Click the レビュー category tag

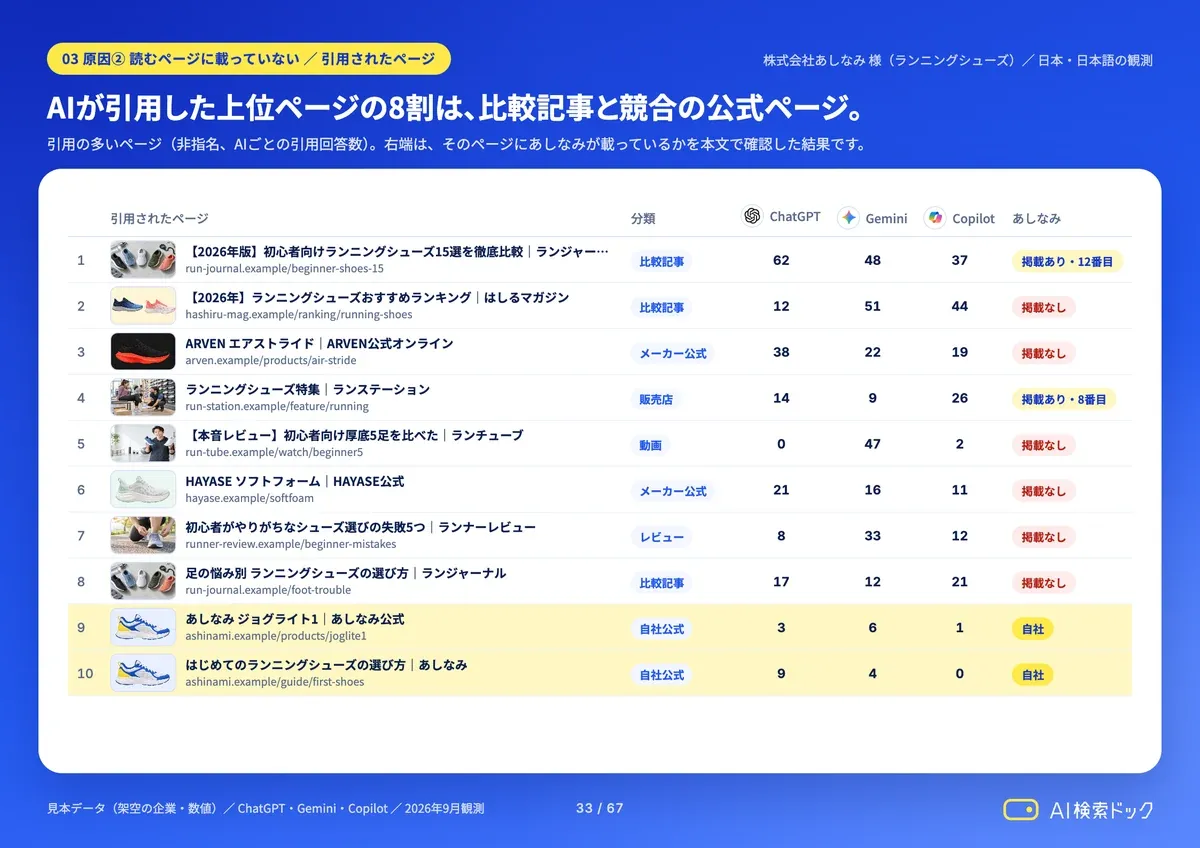662,538
